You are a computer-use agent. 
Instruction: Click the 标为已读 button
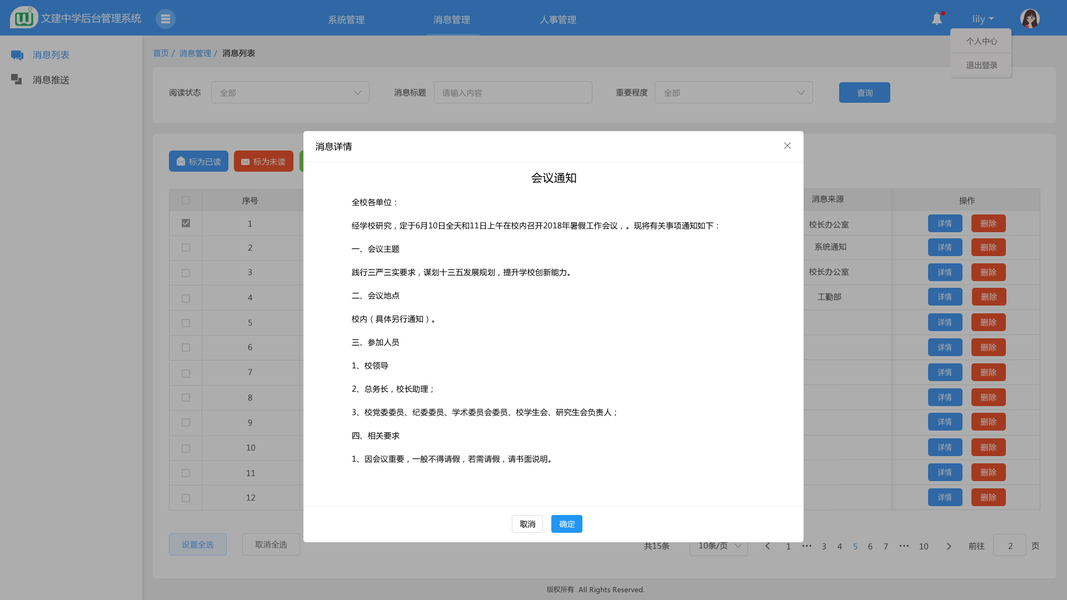(199, 161)
